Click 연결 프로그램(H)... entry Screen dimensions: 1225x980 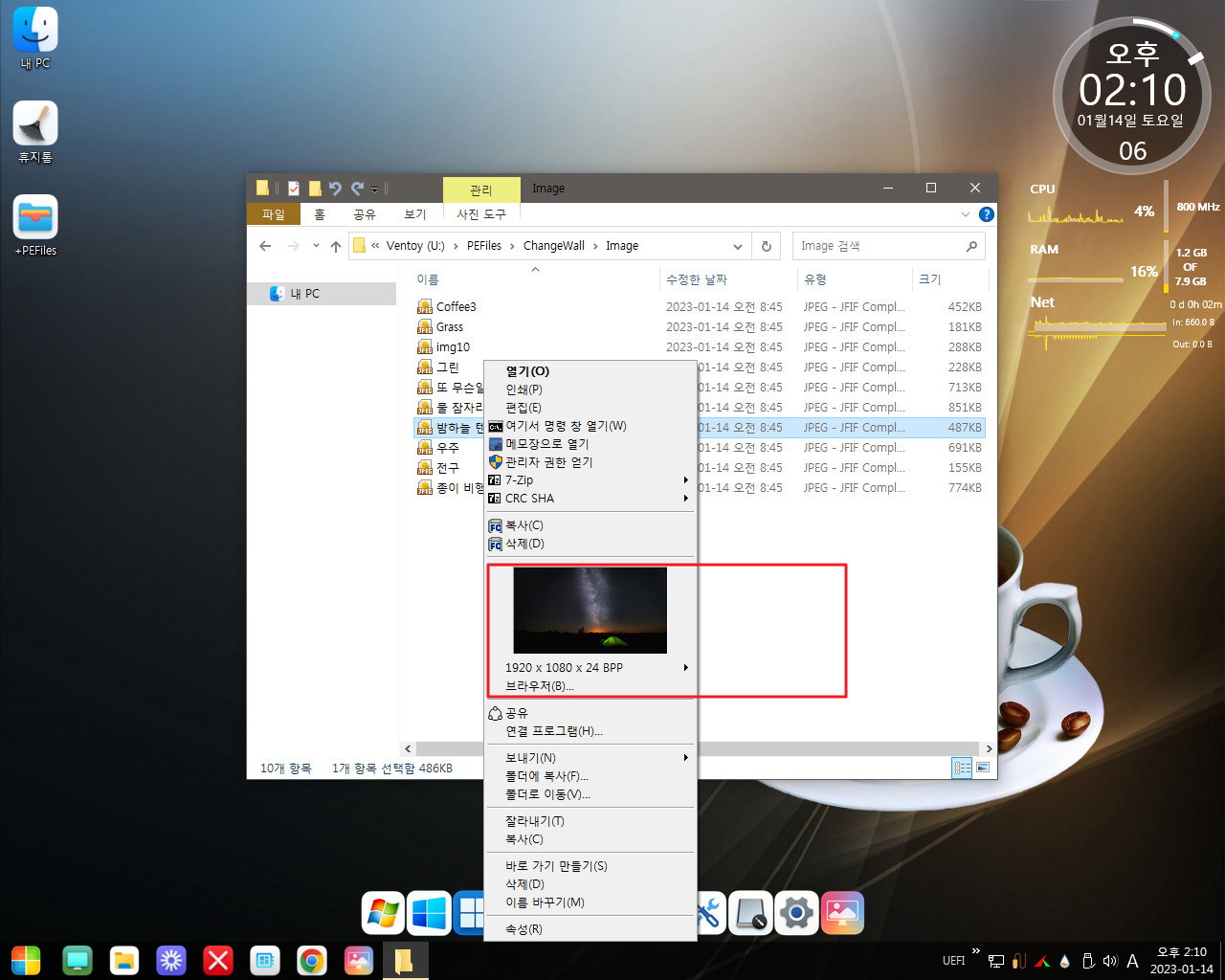coord(590,731)
